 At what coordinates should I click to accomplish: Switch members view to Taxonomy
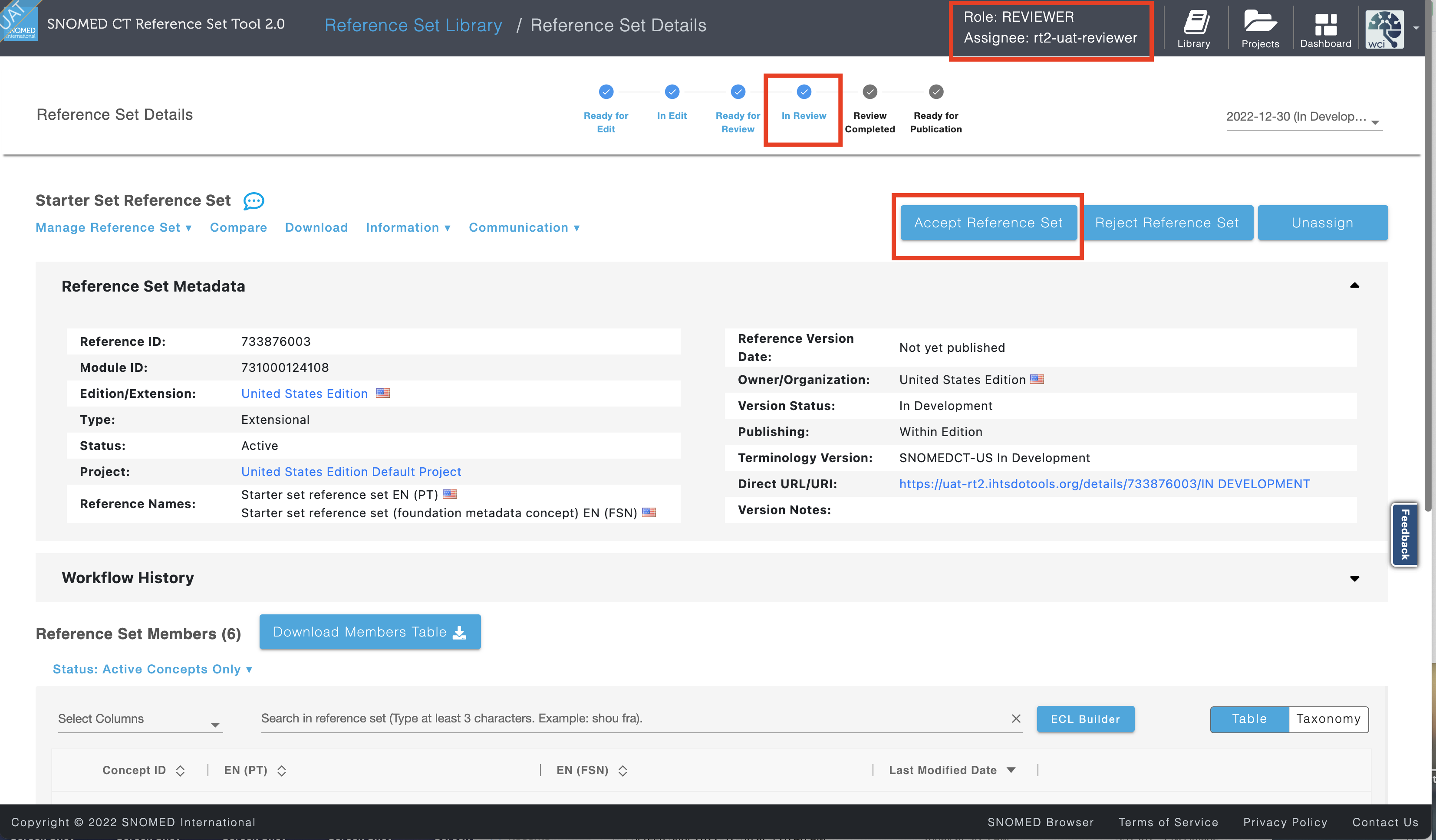click(1328, 719)
